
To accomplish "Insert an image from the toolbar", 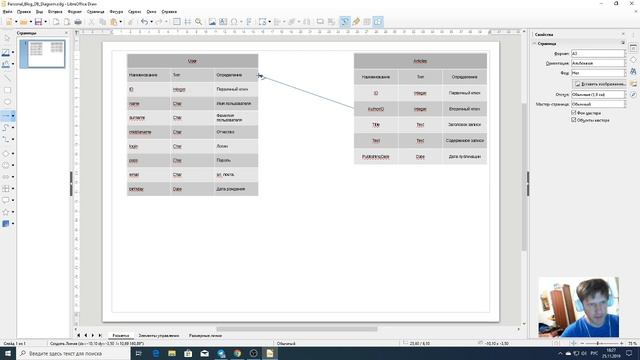I will (212, 22).
